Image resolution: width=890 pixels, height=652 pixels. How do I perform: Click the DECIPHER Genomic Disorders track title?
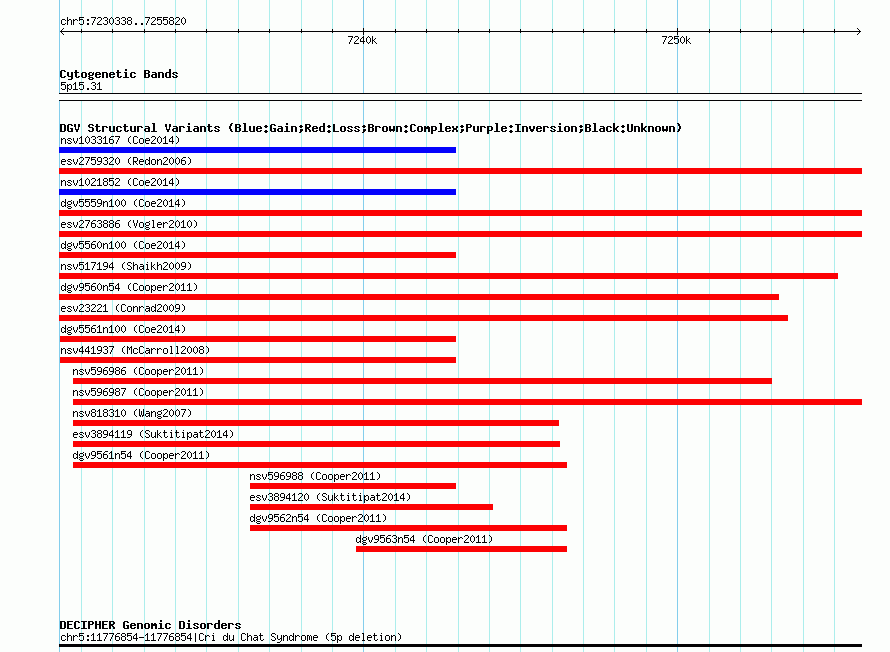click(x=150, y=625)
